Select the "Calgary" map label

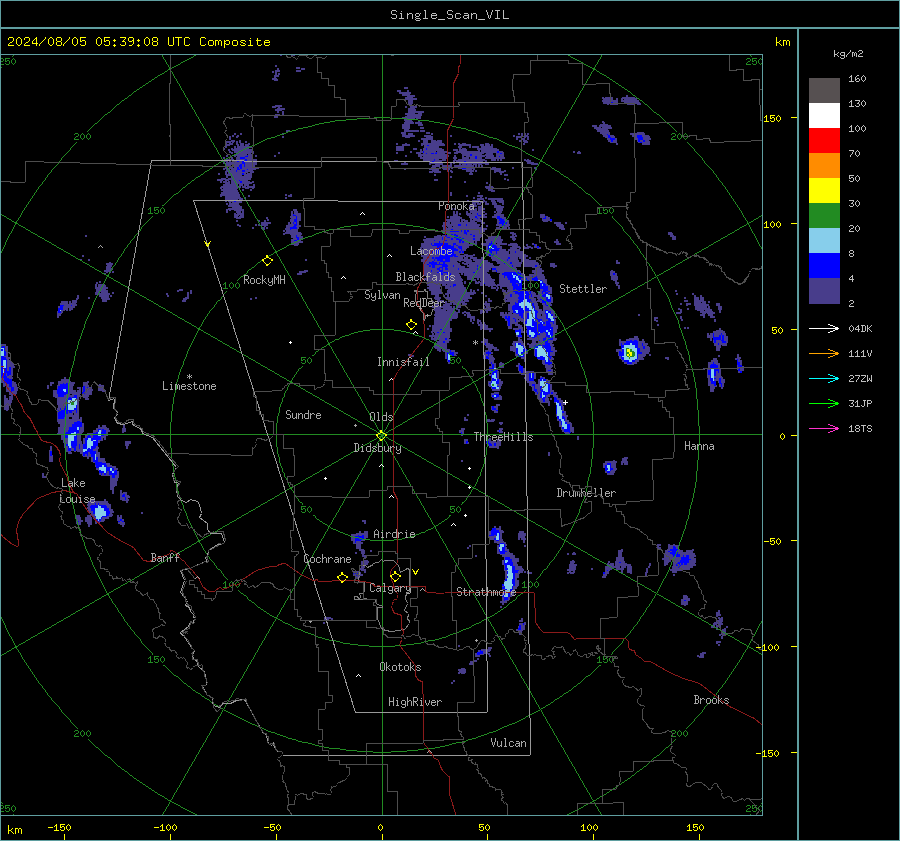point(390,588)
